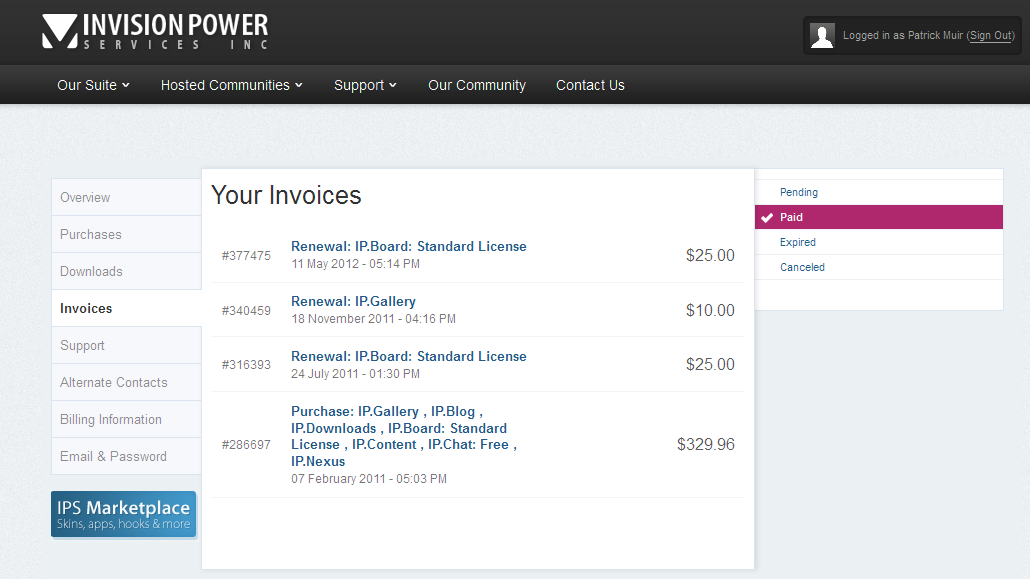
Task: Filter invoices by Canceled status
Action: click(x=878, y=267)
